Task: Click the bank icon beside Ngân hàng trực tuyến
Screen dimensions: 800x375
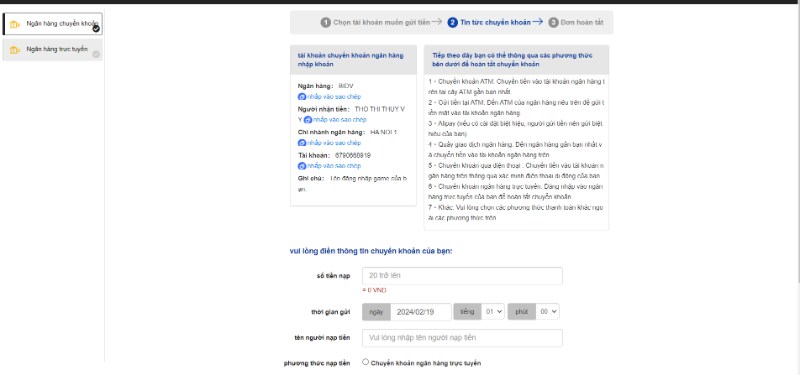Action: tap(14, 49)
